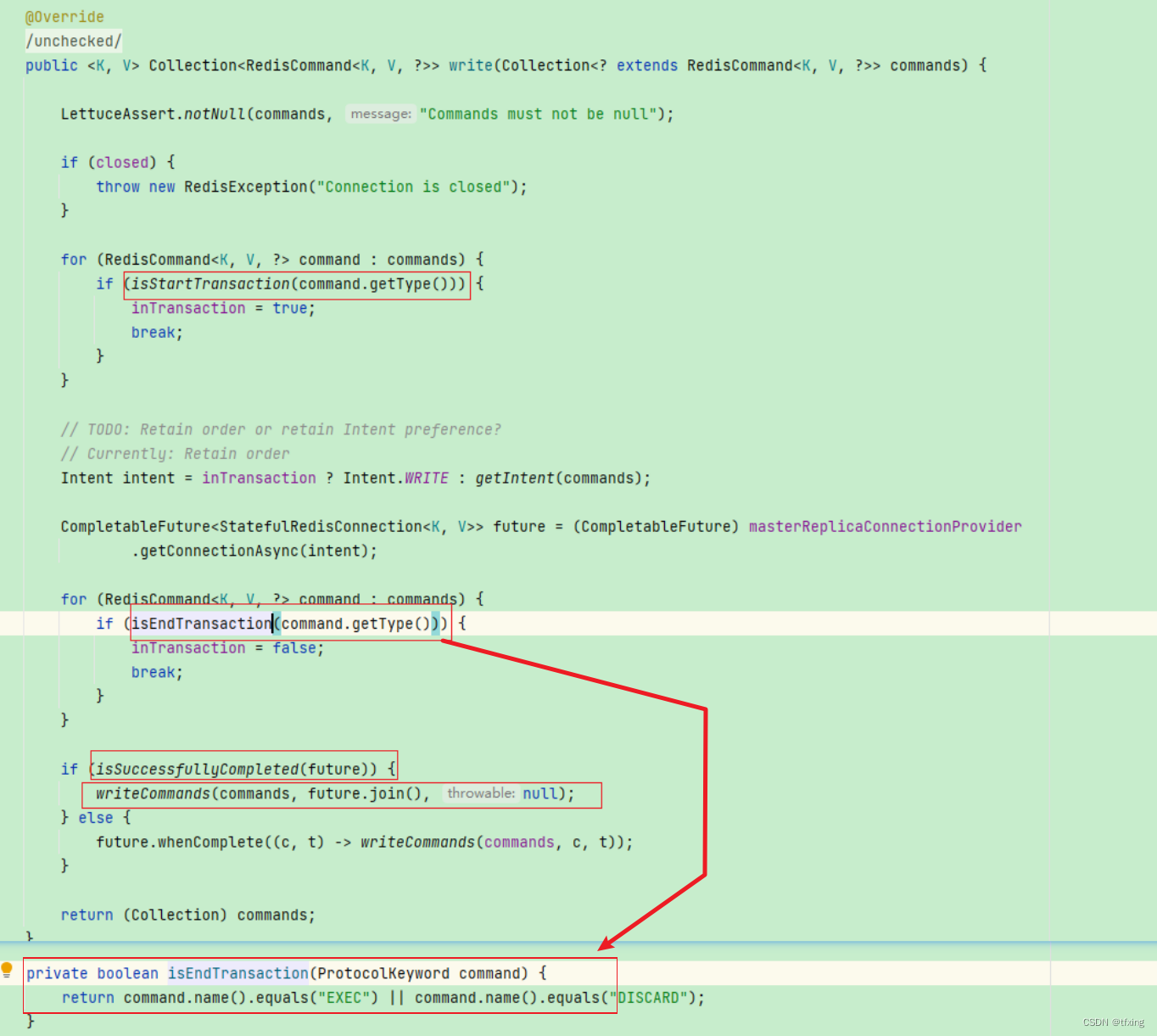The width and height of the screenshot is (1157, 1036).
Task: Click the future.join() call
Action: (x=365, y=793)
